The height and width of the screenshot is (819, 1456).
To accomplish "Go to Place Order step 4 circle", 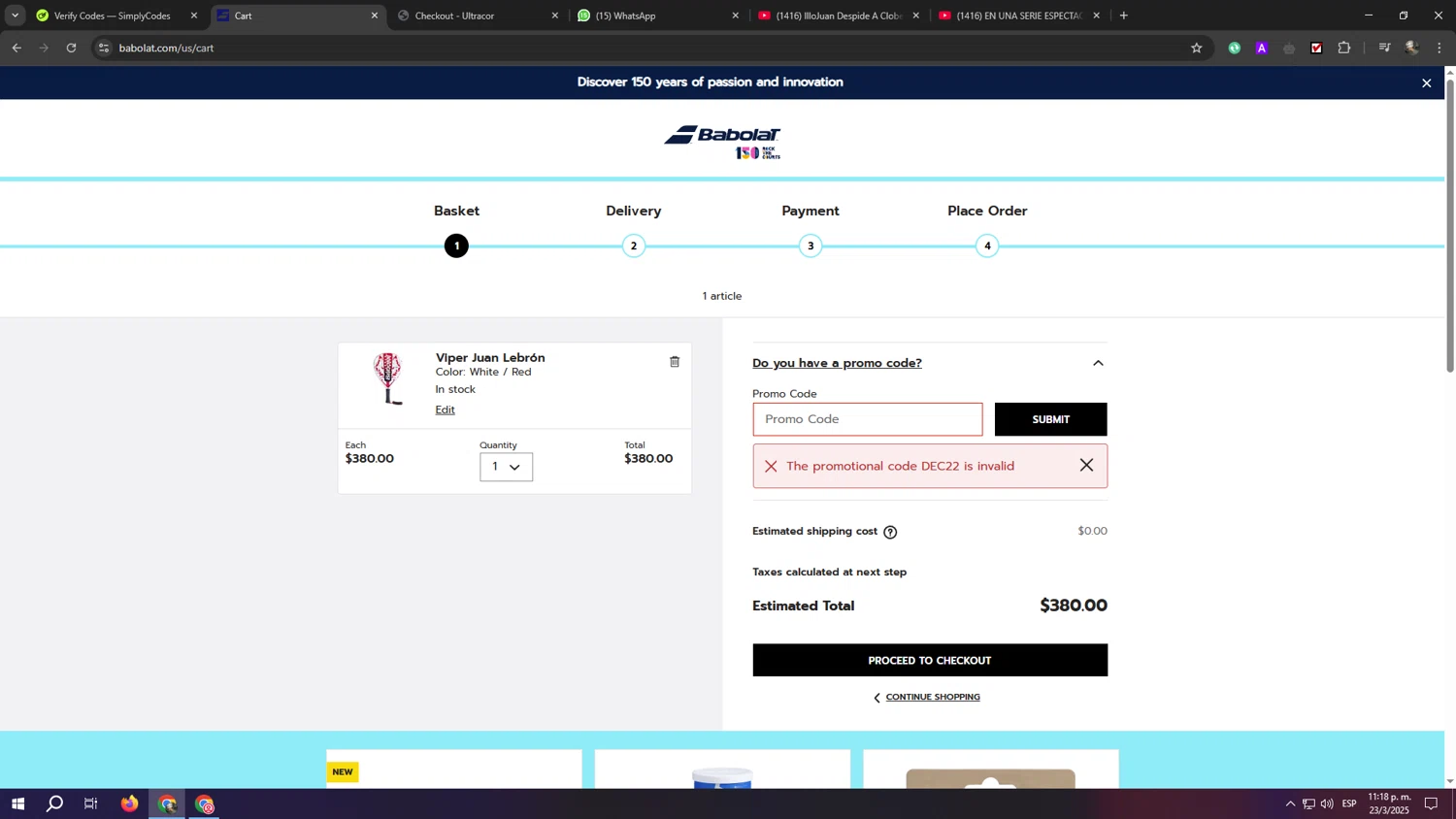I will coord(987,246).
